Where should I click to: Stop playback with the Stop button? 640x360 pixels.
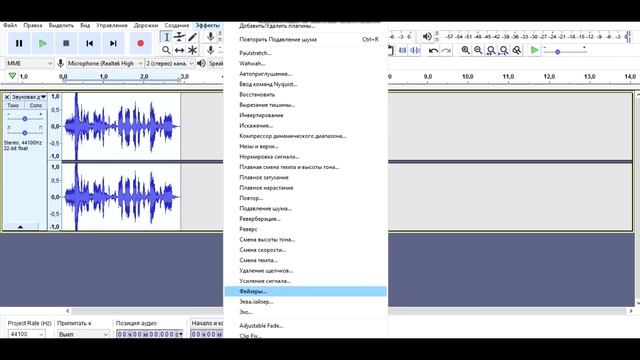coord(66,43)
